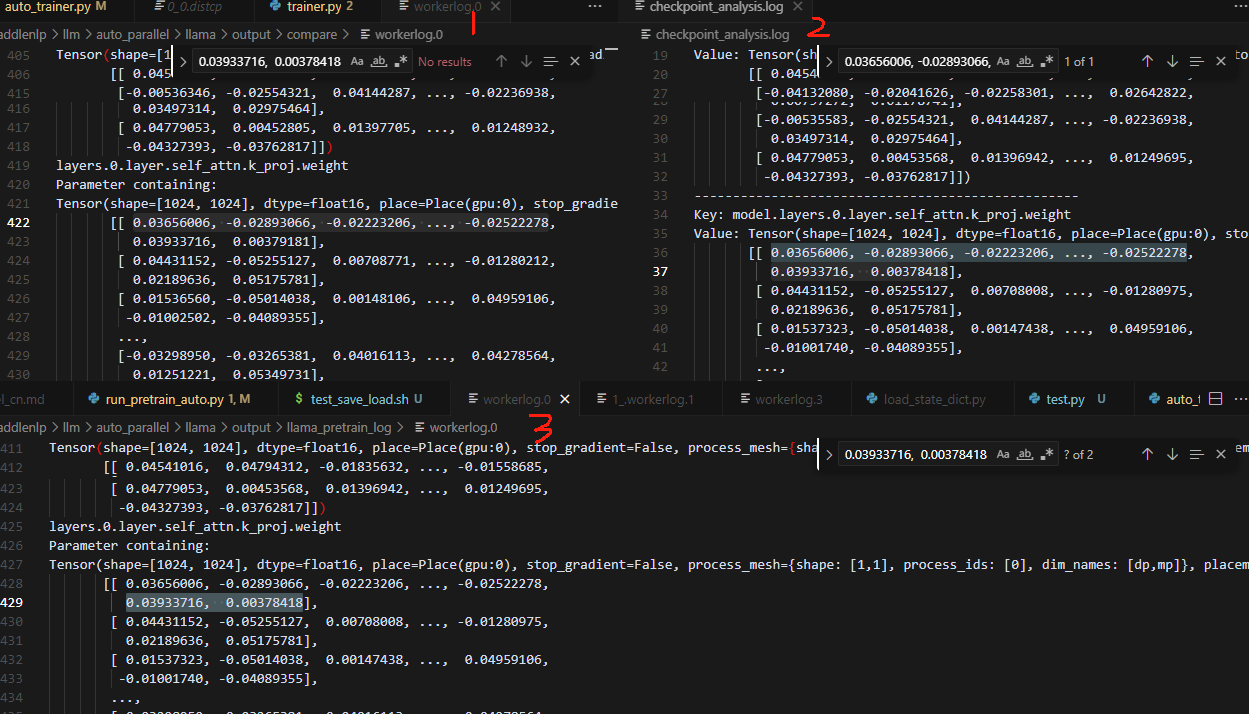Expand replace field in top-left find widget
This screenshot has width=1249, height=714.
(183, 61)
